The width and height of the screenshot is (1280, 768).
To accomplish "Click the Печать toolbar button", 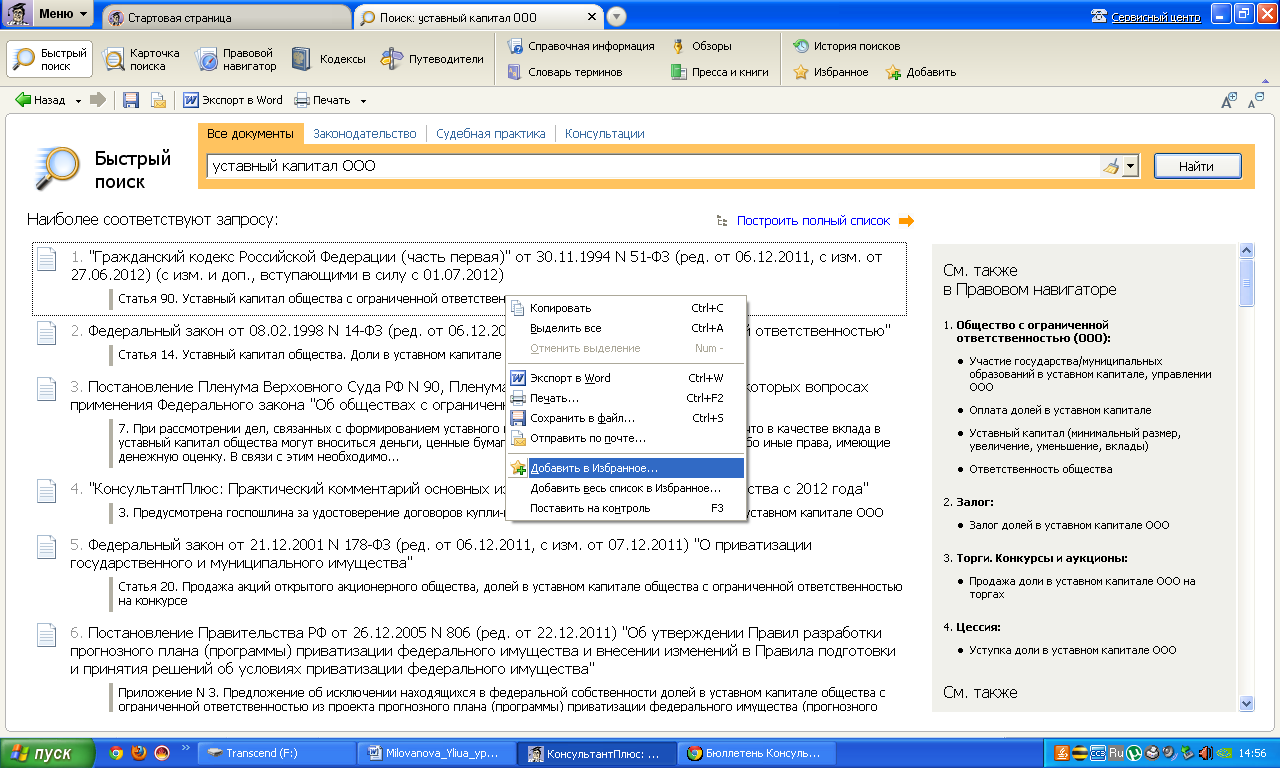I will click(x=322, y=100).
